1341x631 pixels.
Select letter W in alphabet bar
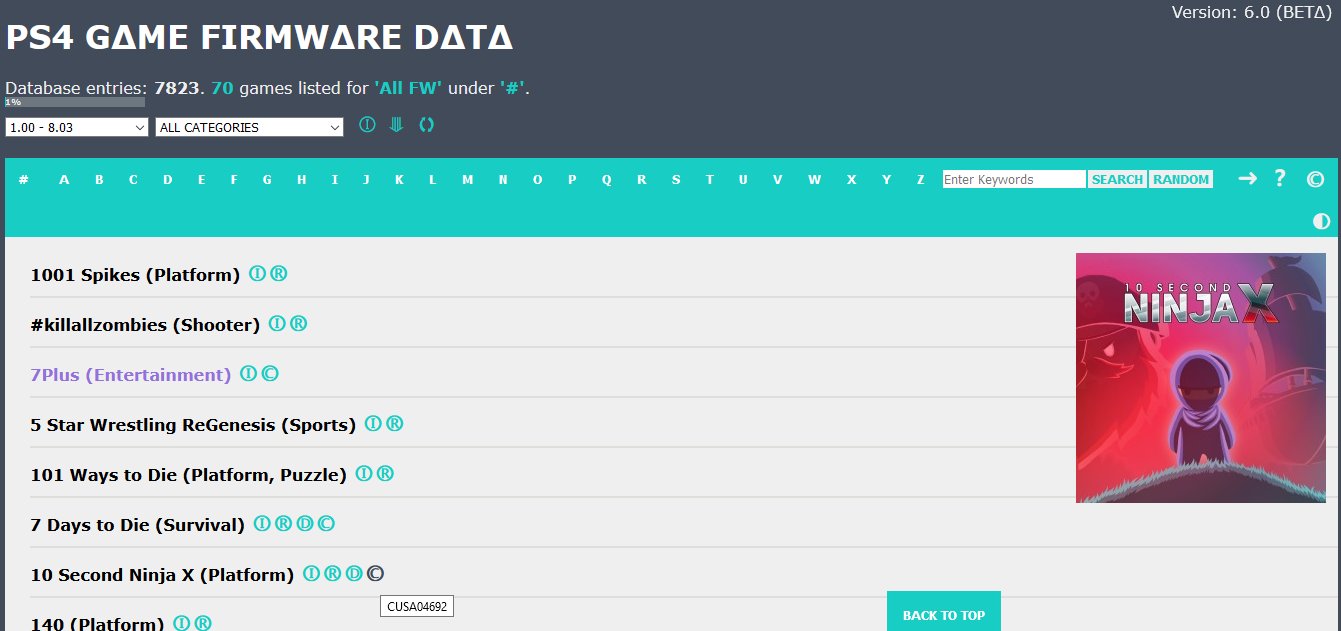814,179
